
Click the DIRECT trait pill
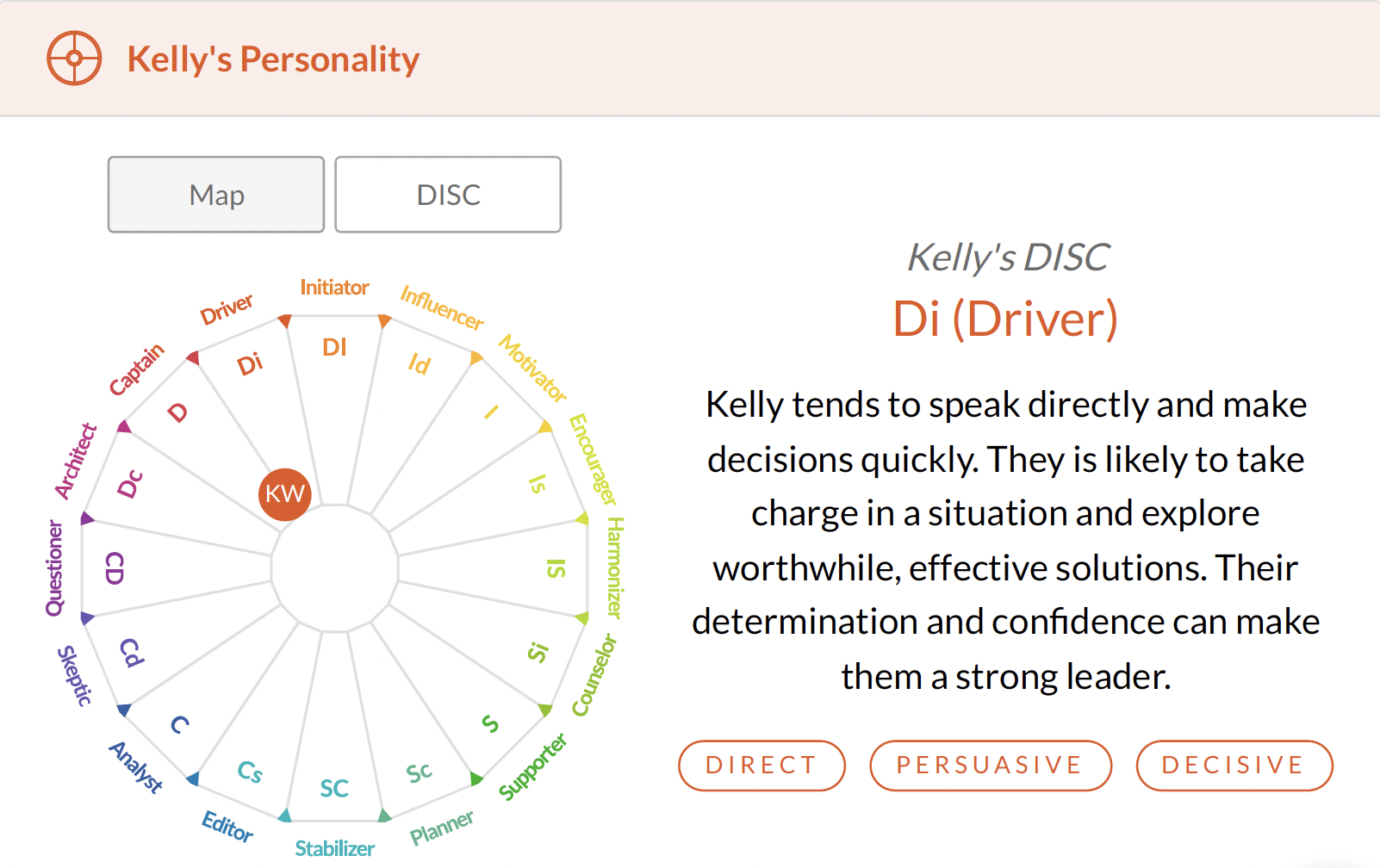[x=761, y=766]
